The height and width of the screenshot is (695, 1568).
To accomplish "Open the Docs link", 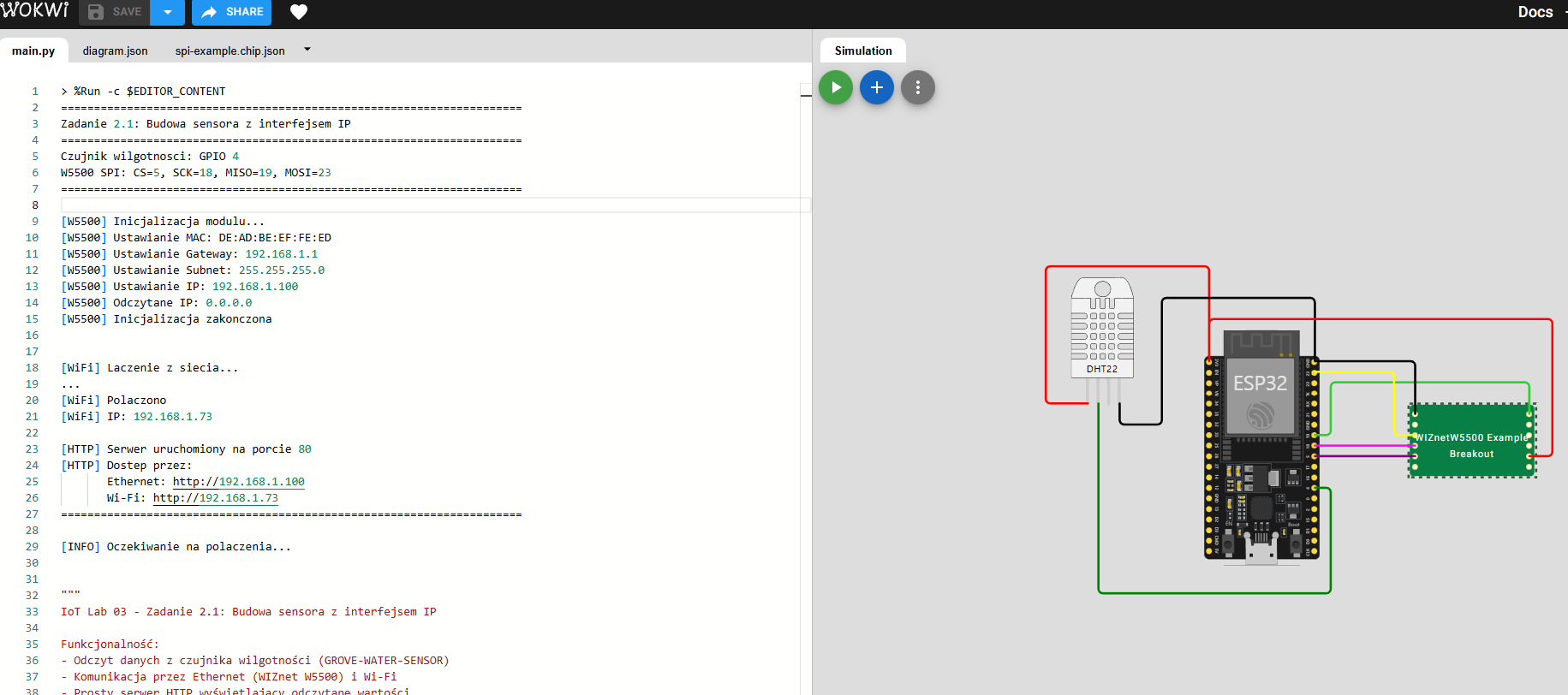I will 1535,12.
